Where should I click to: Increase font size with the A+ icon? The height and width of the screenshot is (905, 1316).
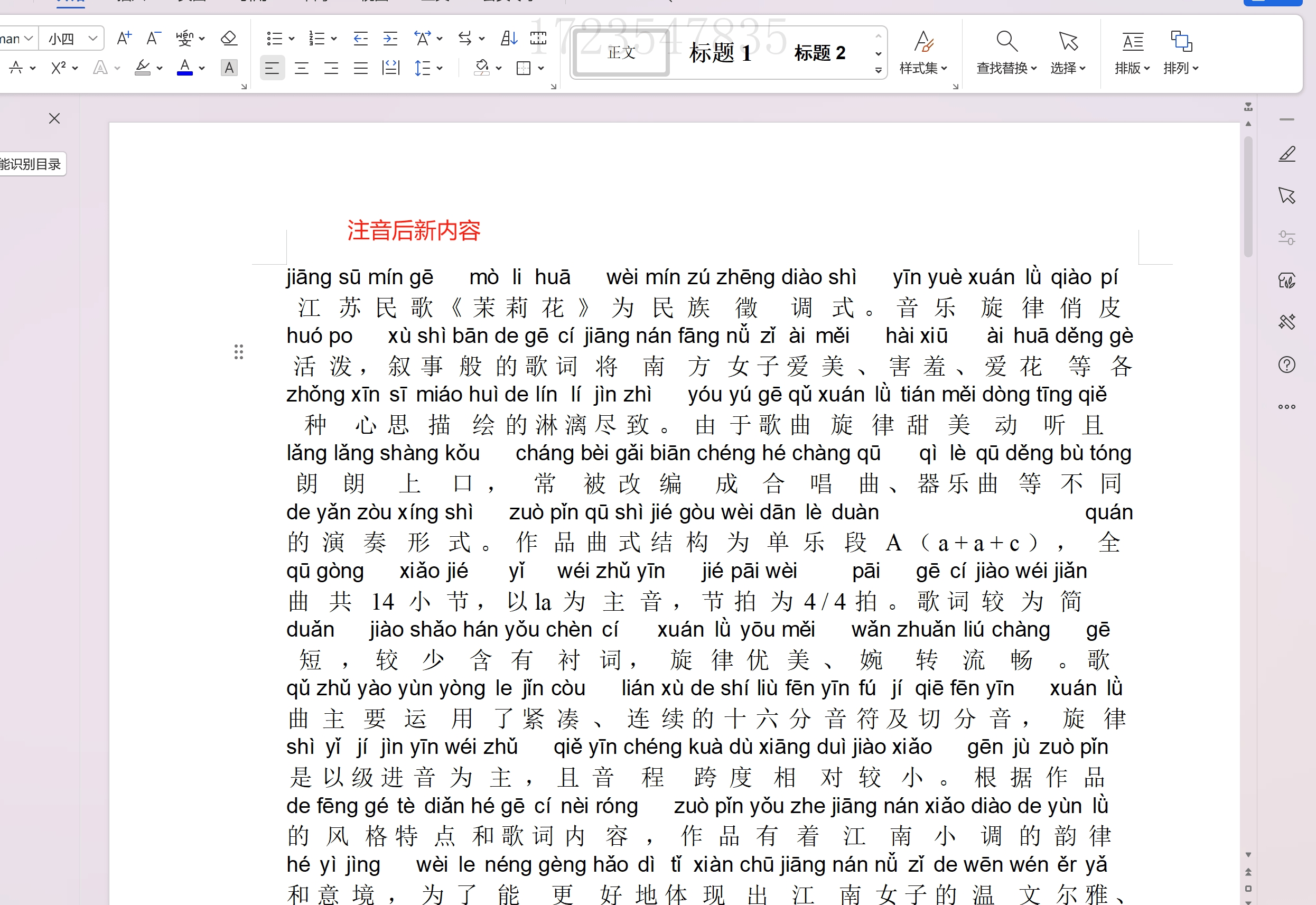click(x=124, y=38)
